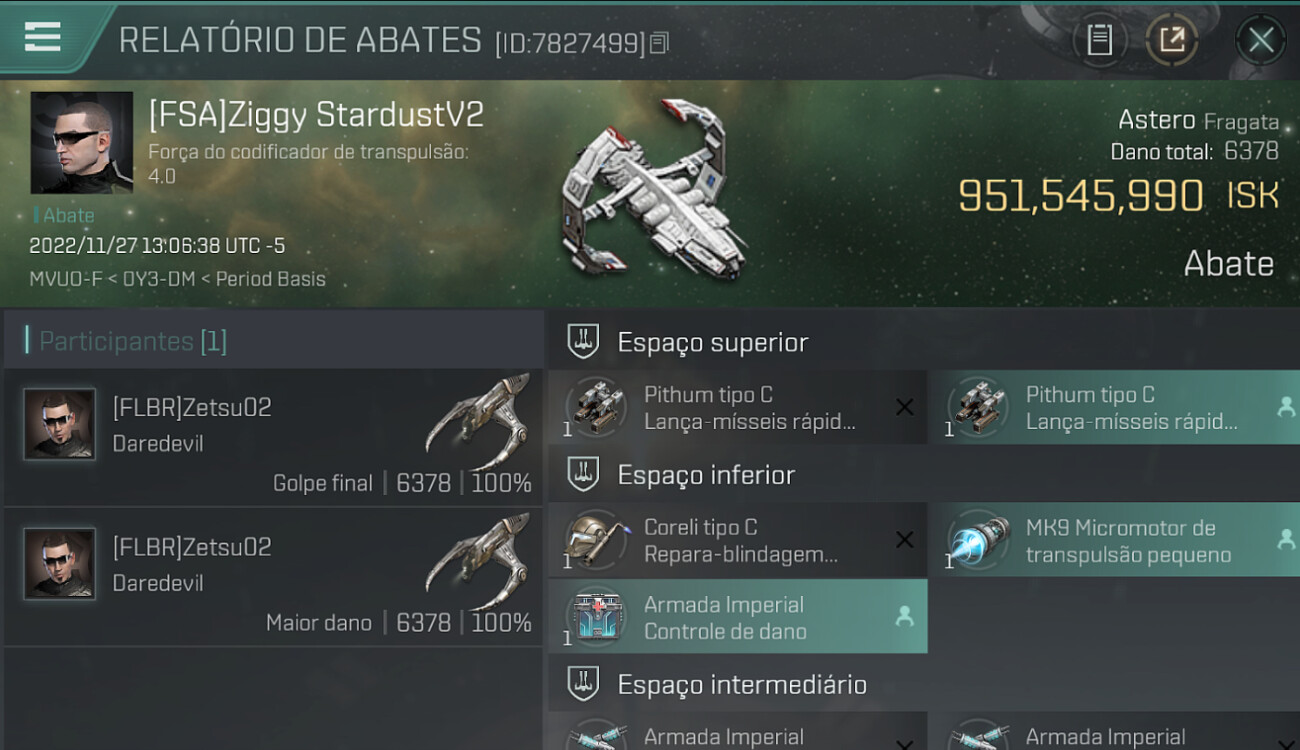
Task: Select the Participantes [1] tab
Action: [133, 341]
